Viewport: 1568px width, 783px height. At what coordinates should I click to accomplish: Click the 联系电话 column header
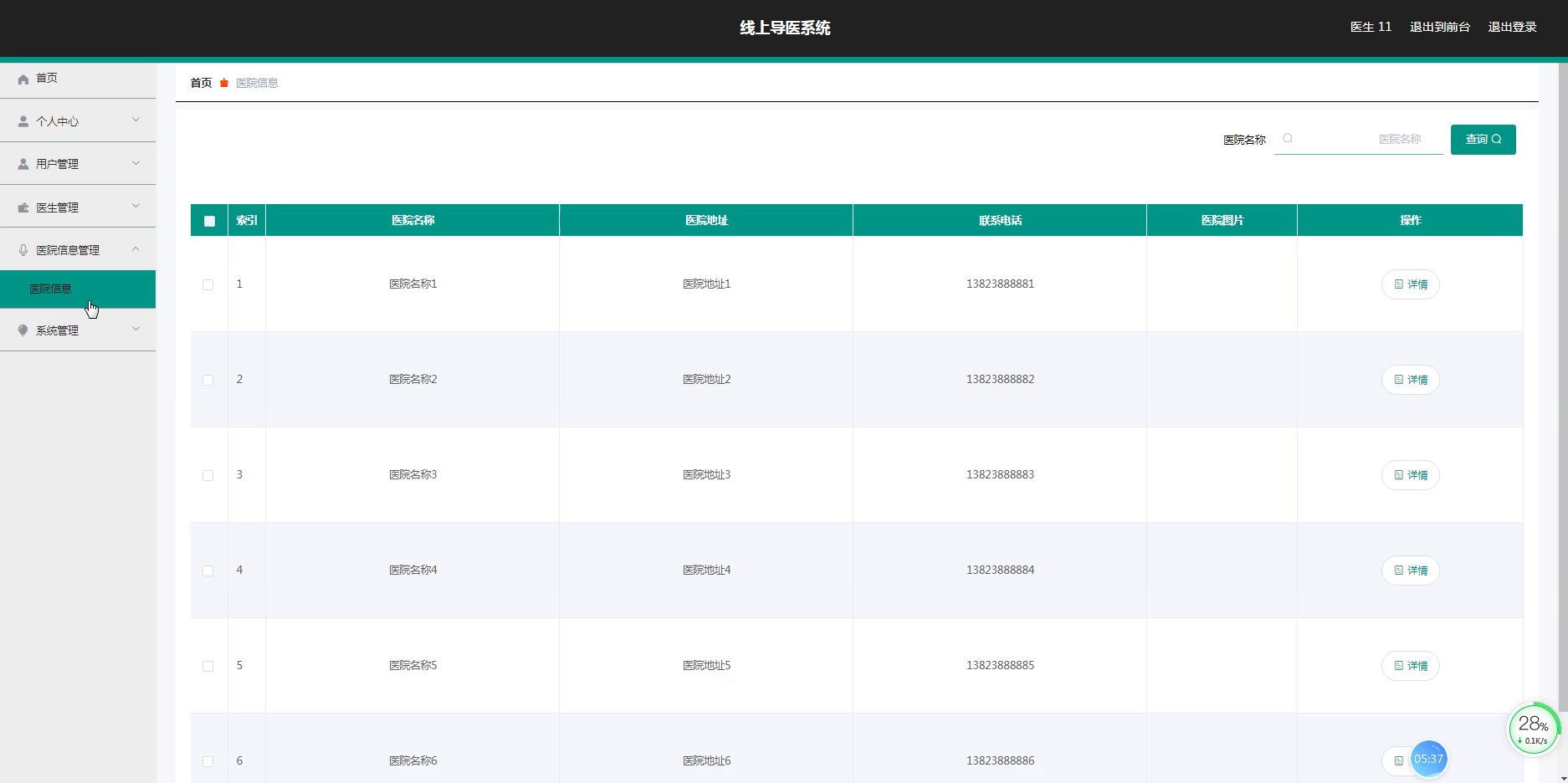coord(1000,220)
